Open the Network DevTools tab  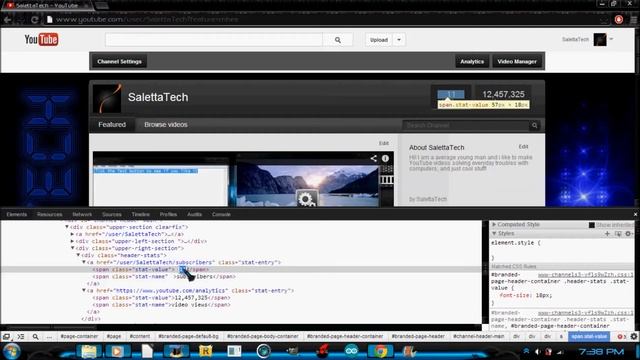pyautogui.click(x=82, y=214)
